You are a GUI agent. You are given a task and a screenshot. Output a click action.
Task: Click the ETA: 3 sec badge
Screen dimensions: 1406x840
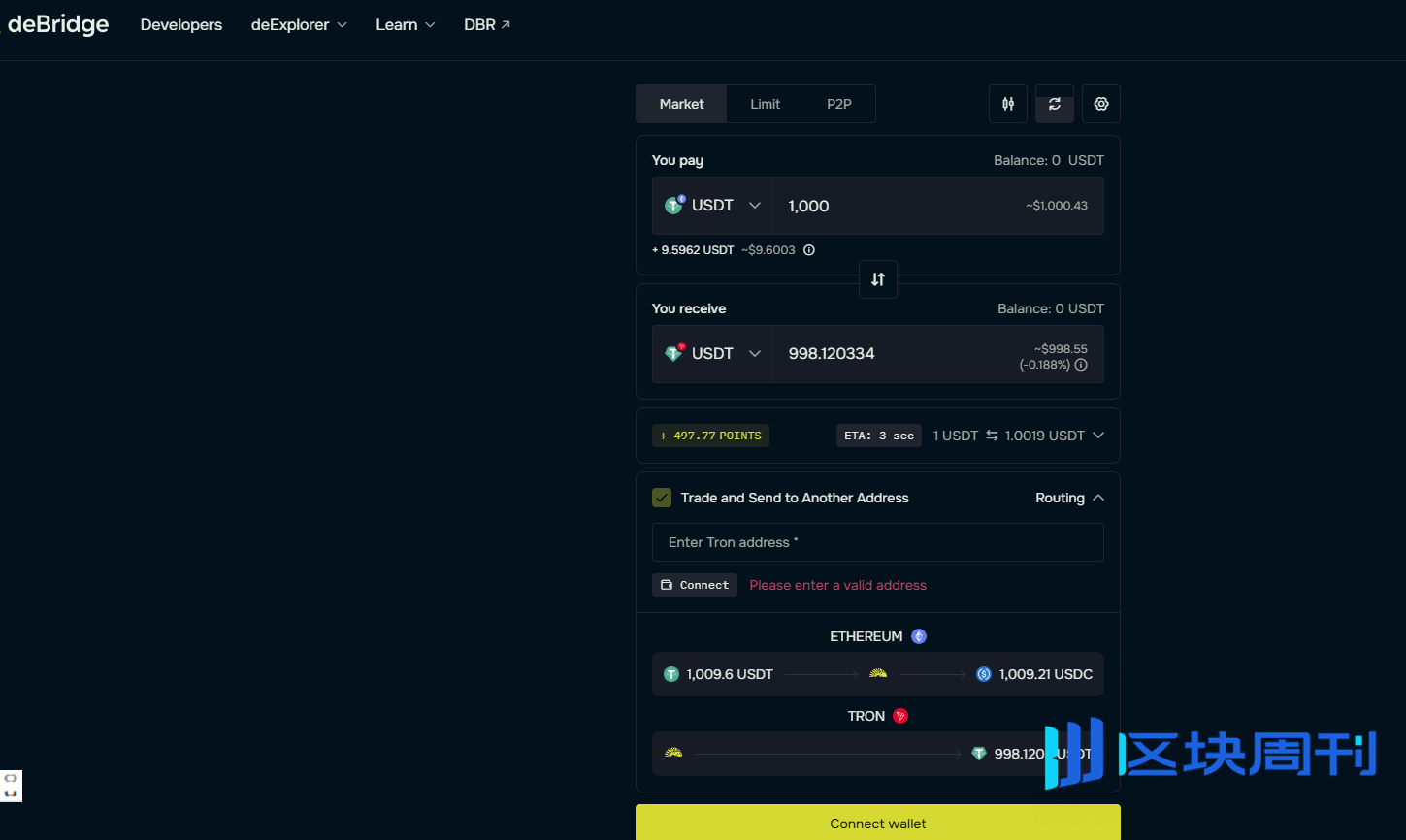point(879,436)
